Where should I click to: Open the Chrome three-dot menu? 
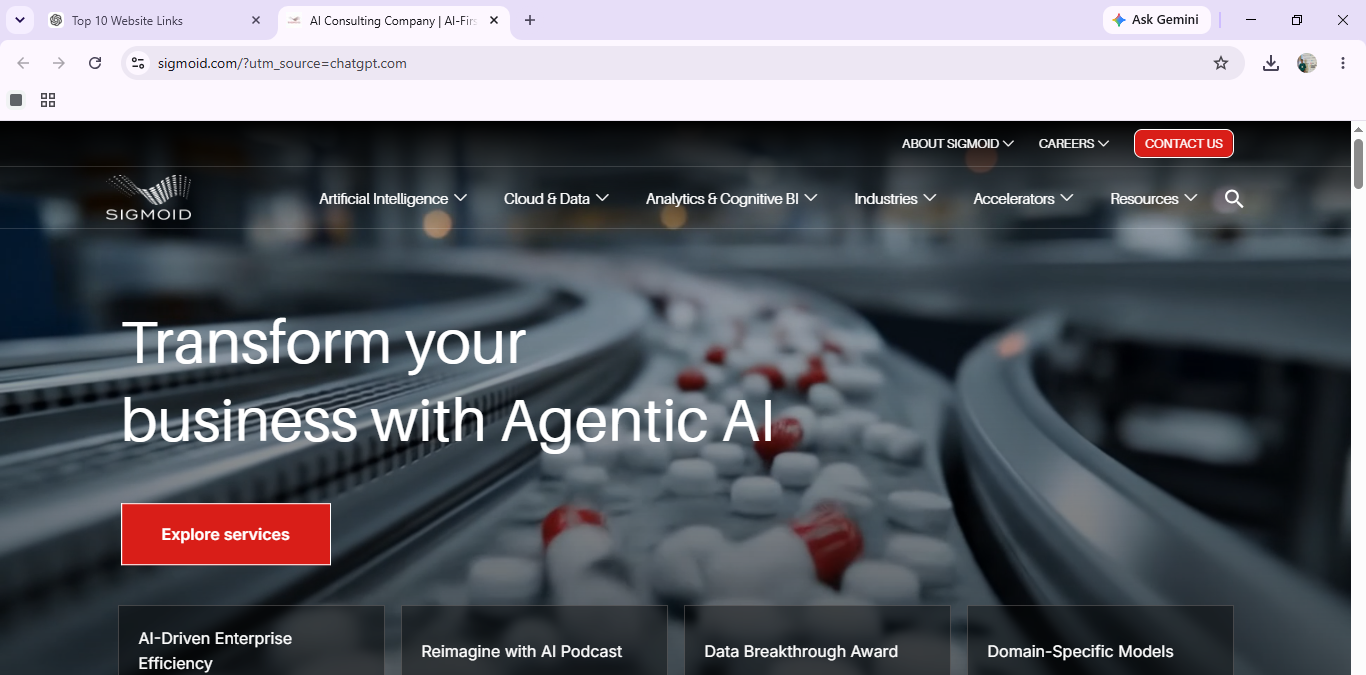click(1341, 63)
